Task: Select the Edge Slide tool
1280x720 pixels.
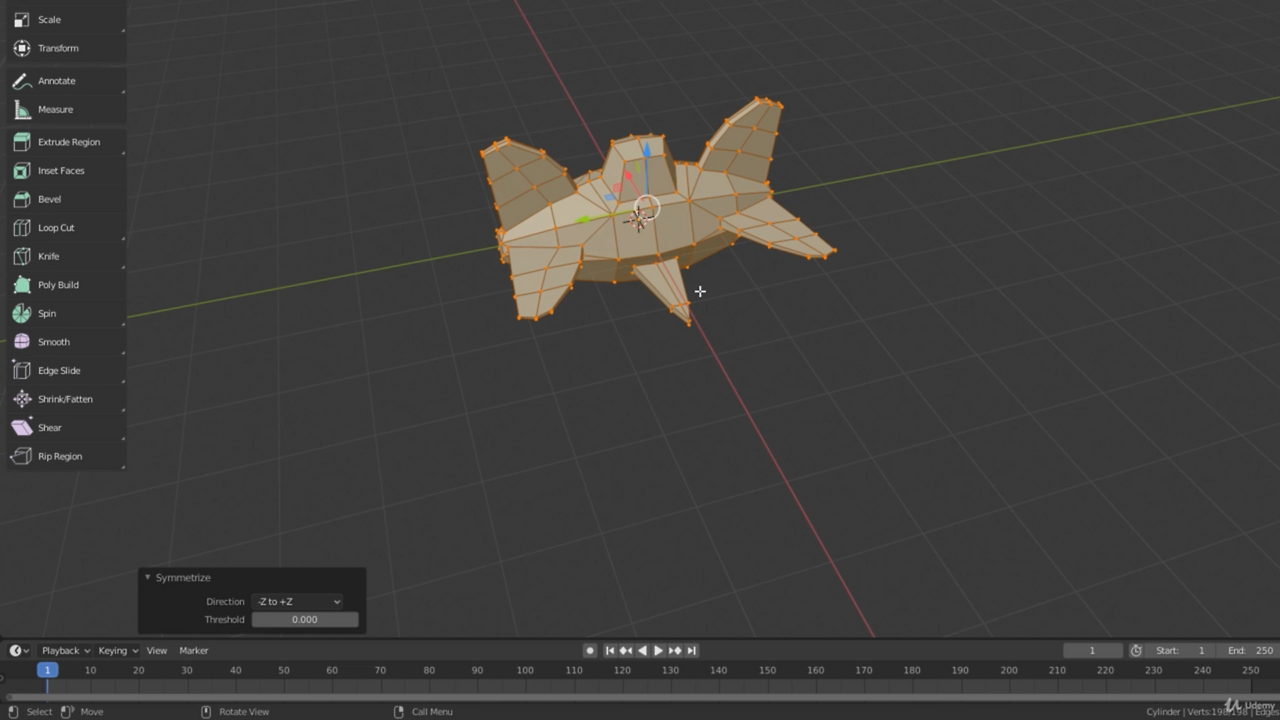Action: coord(66,371)
